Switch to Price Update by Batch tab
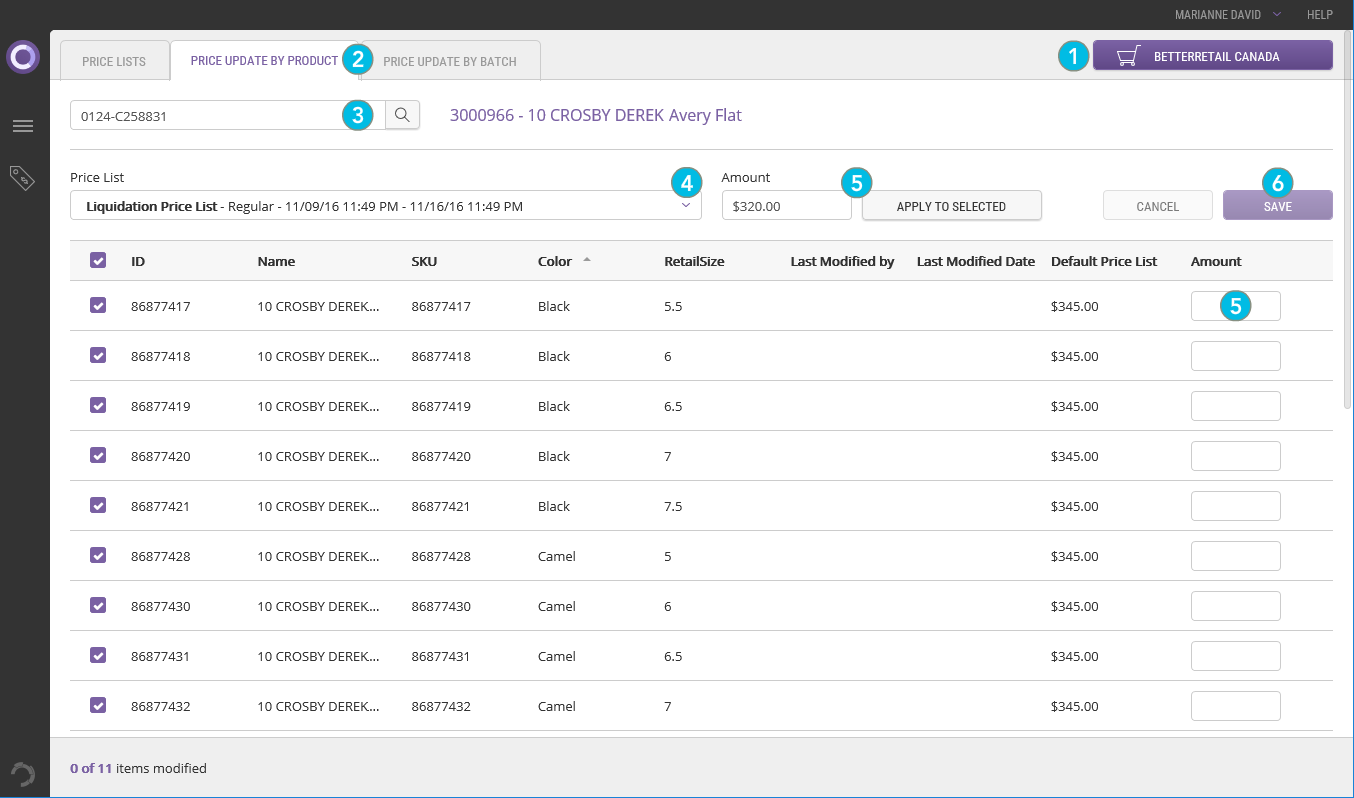This screenshot has height=798, width=1354. tap(450, 62)
